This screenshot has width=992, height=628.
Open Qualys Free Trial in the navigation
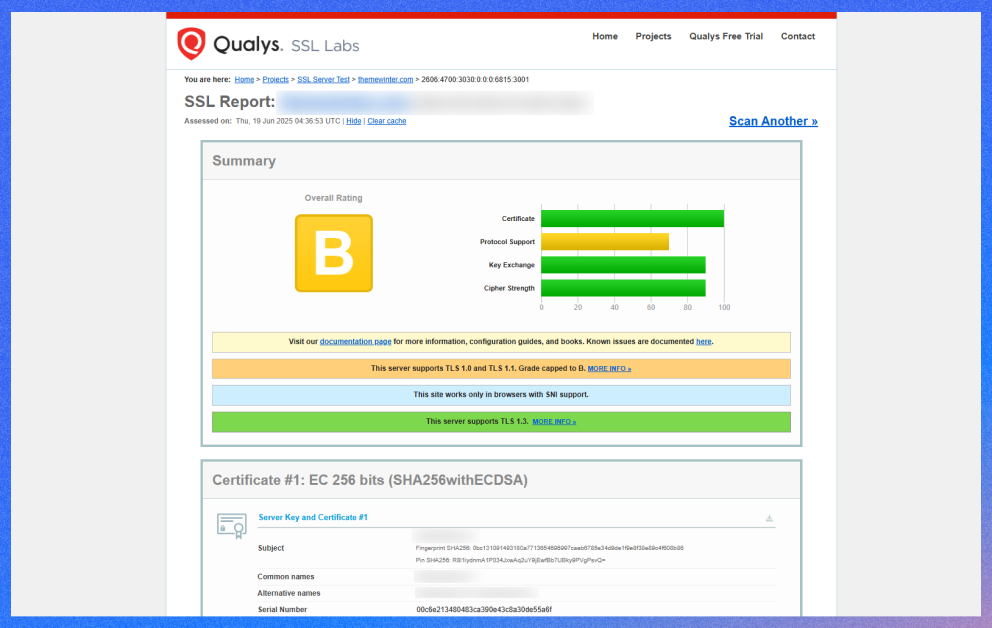(726, 37)
